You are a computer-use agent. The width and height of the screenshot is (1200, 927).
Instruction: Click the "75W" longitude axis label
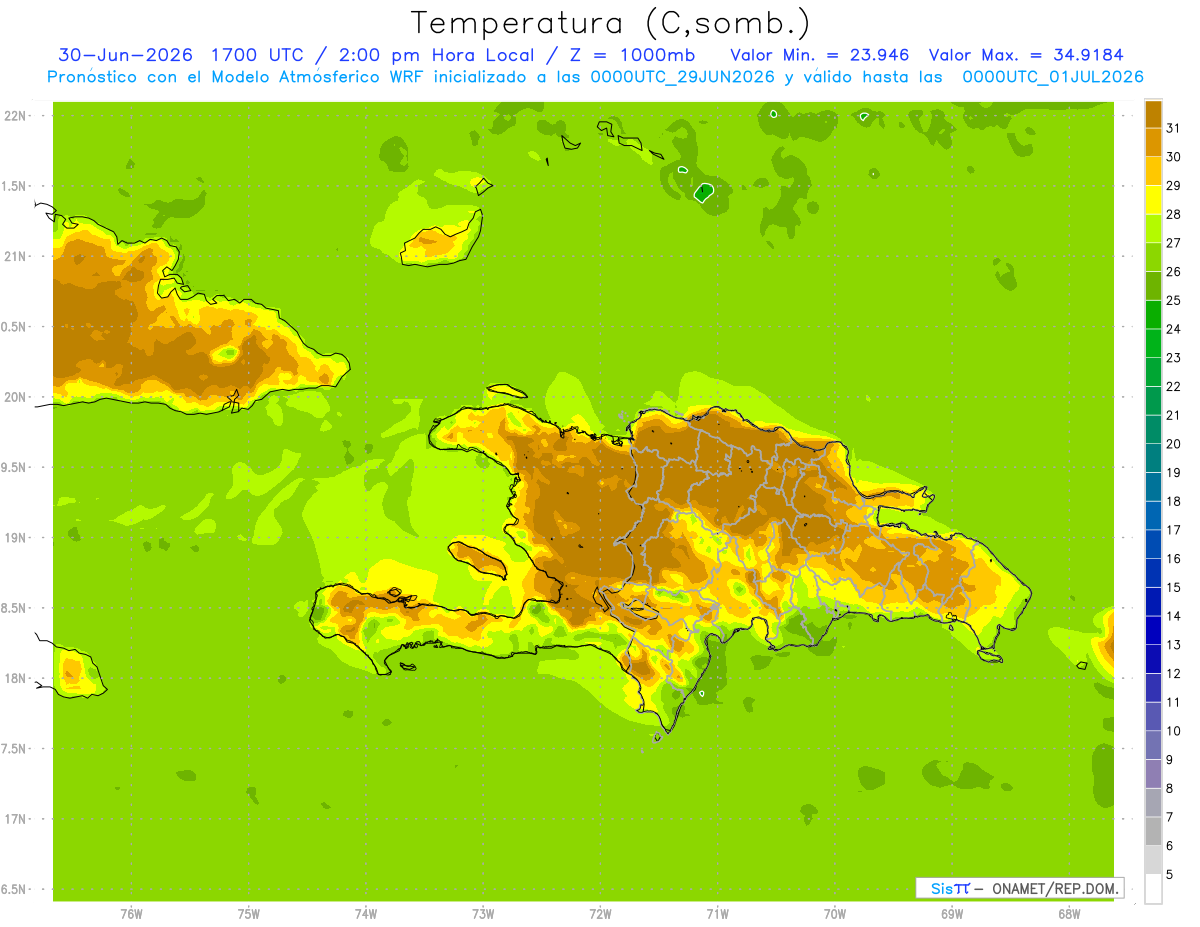coord(248,914)
